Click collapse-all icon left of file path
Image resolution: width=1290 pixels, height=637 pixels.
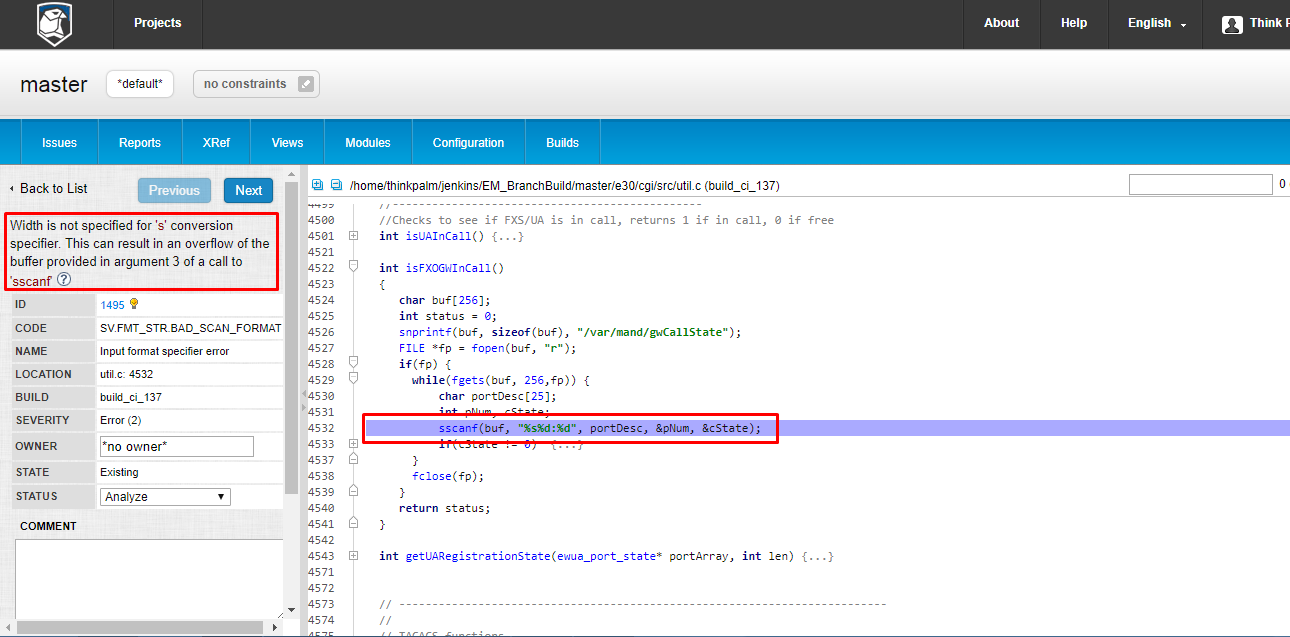tap(336, 185)
